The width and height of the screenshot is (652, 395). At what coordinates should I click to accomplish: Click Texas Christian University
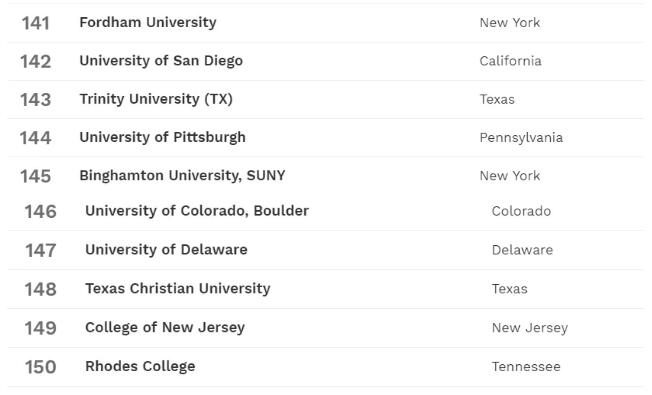[178, 289]
